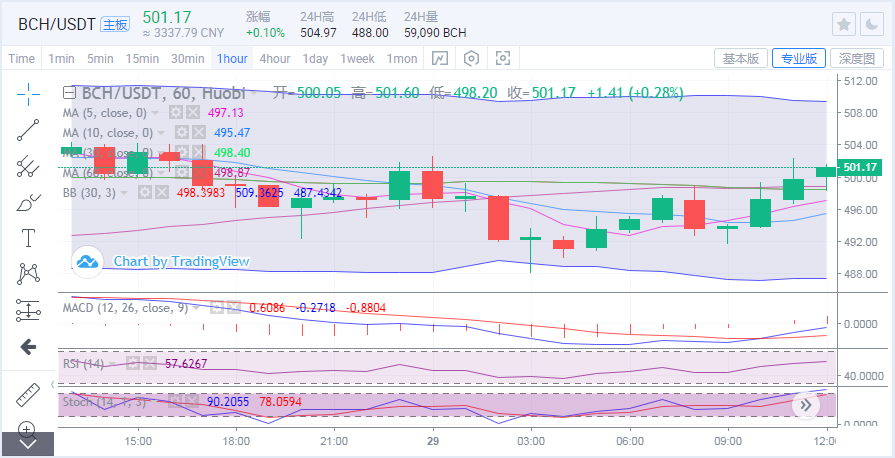Select the crosshair cursor tool

click(27, 94)
